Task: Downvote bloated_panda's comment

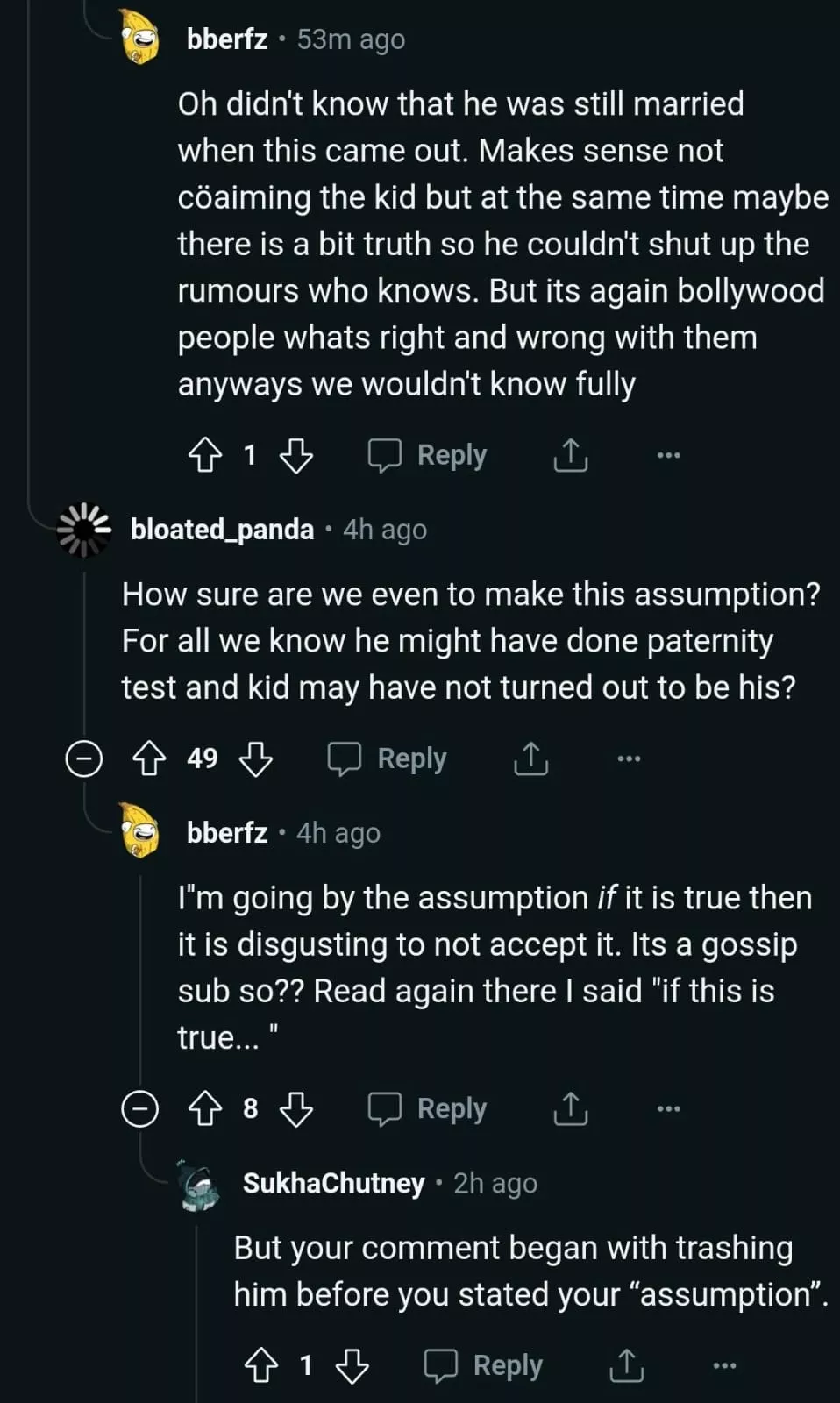Action: click(256, 758)
